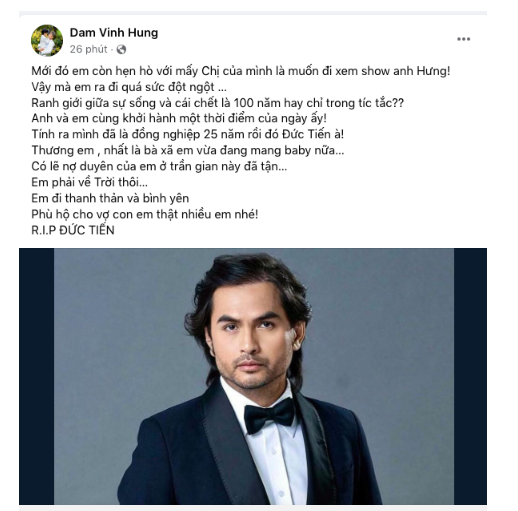Click the globe public privacy icon
The image size is (518, 511).
[x=121, y=50]
